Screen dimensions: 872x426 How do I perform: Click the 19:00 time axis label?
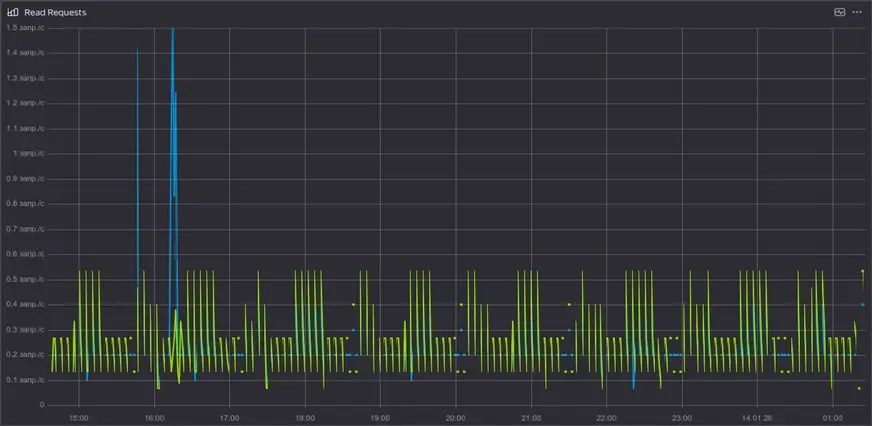380,417
